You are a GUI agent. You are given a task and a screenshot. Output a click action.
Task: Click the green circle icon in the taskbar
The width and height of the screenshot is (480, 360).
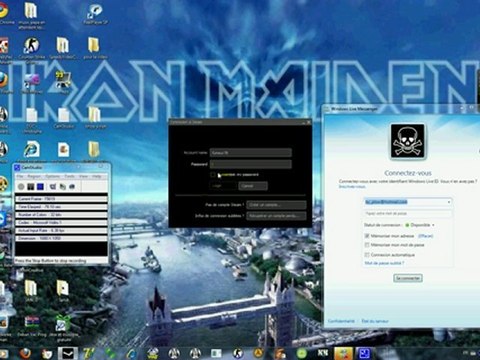302,353
